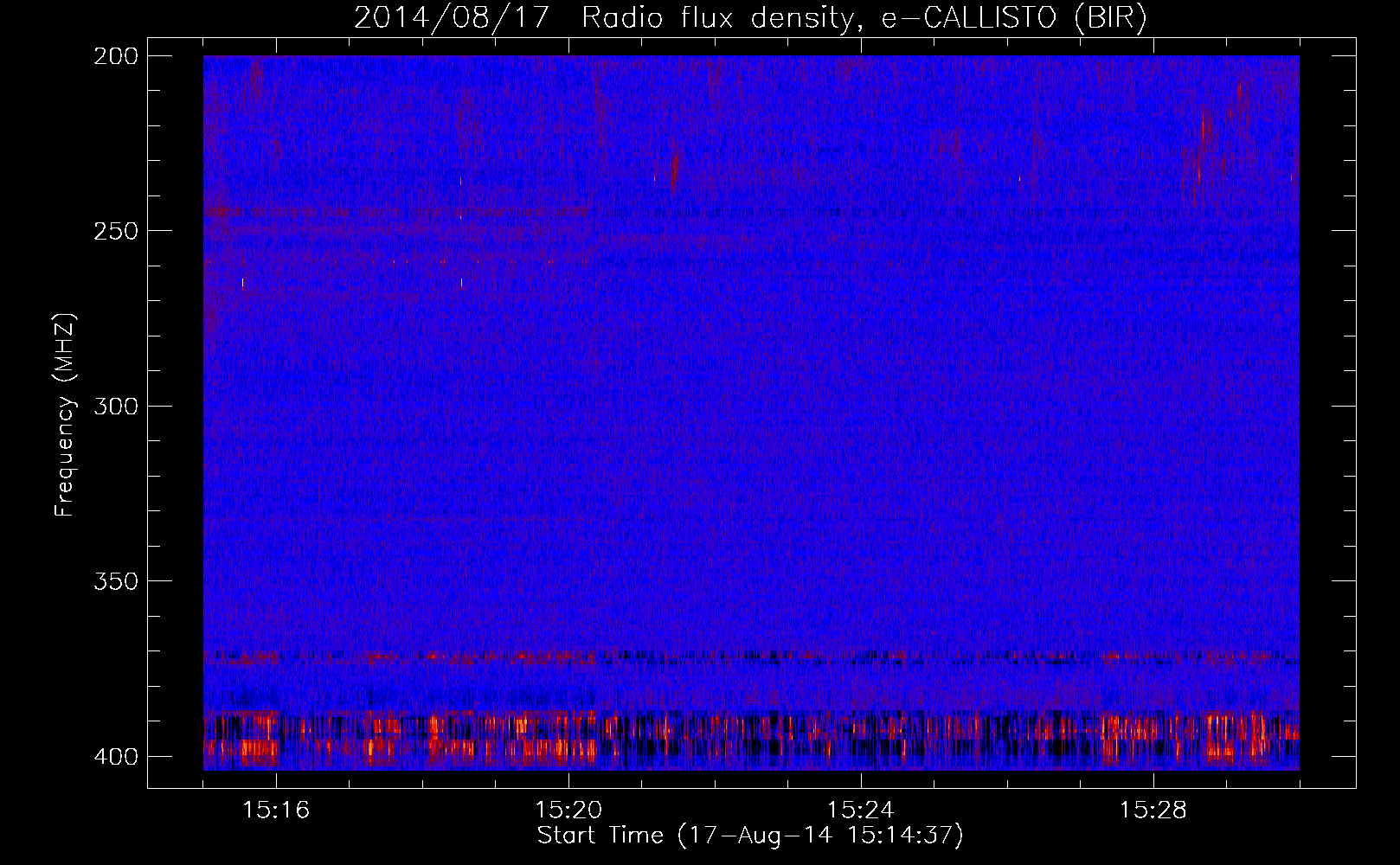Click the 'Frequency (MHZ)' y-axis label
Viewport: 1400px width, 865px height.
tap(65, 414)
